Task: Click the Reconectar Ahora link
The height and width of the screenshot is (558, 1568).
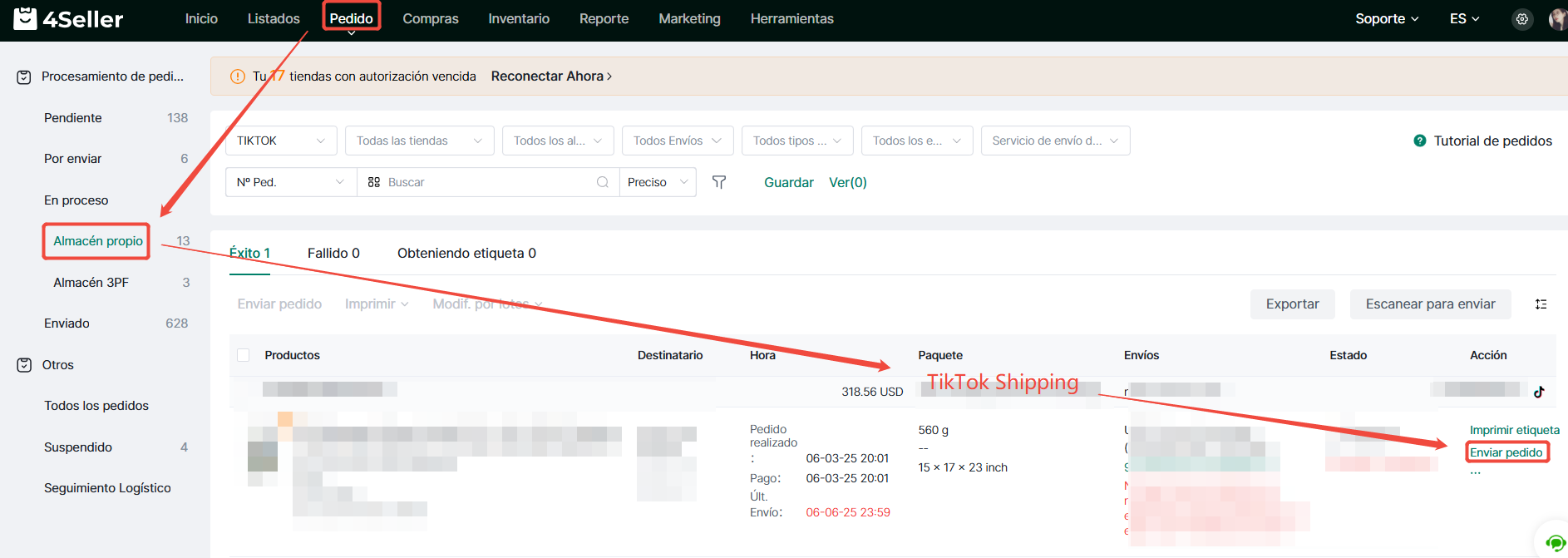Action: [x=552, y=77]
